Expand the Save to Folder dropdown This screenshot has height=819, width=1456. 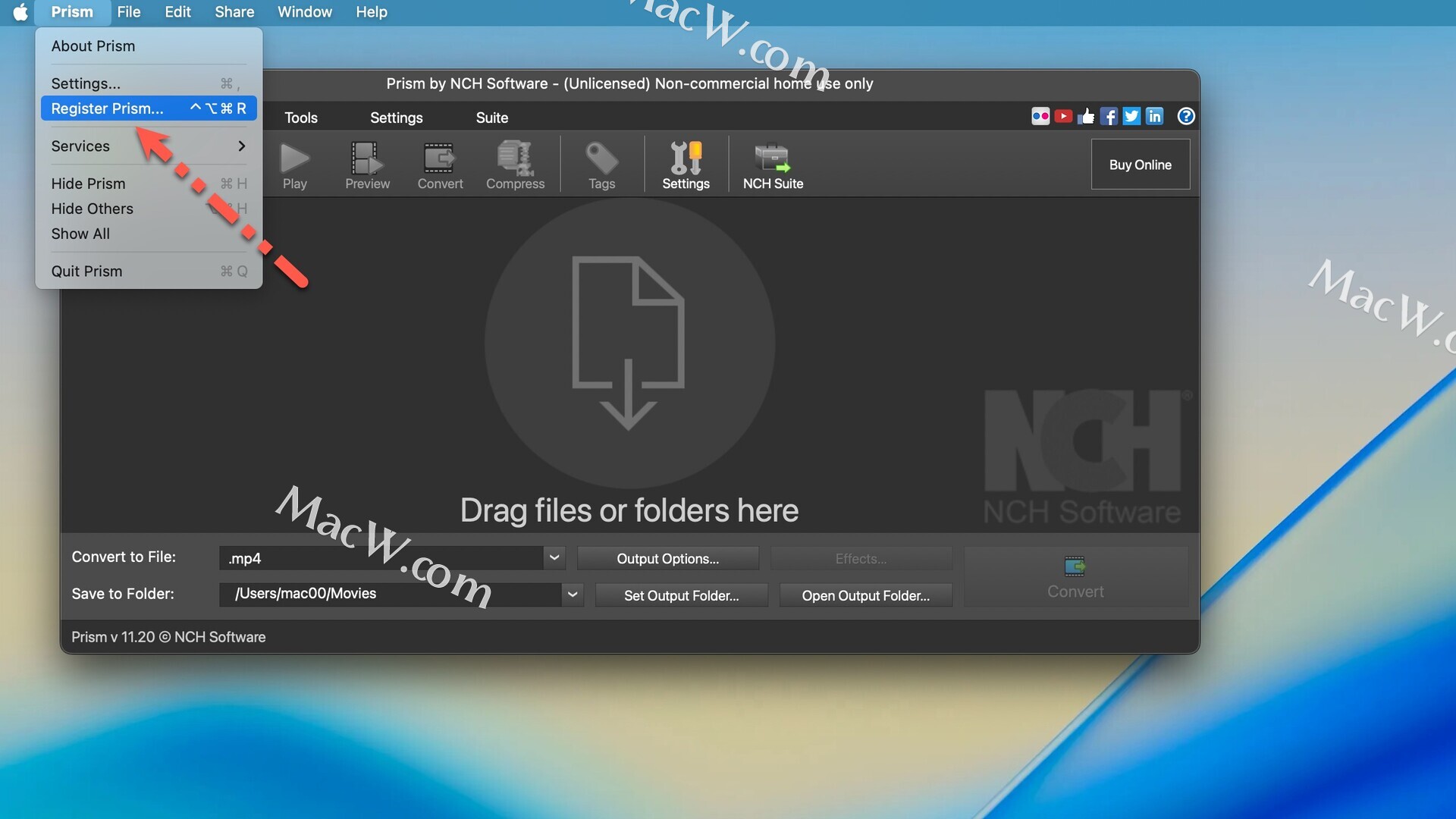(573, 595)
